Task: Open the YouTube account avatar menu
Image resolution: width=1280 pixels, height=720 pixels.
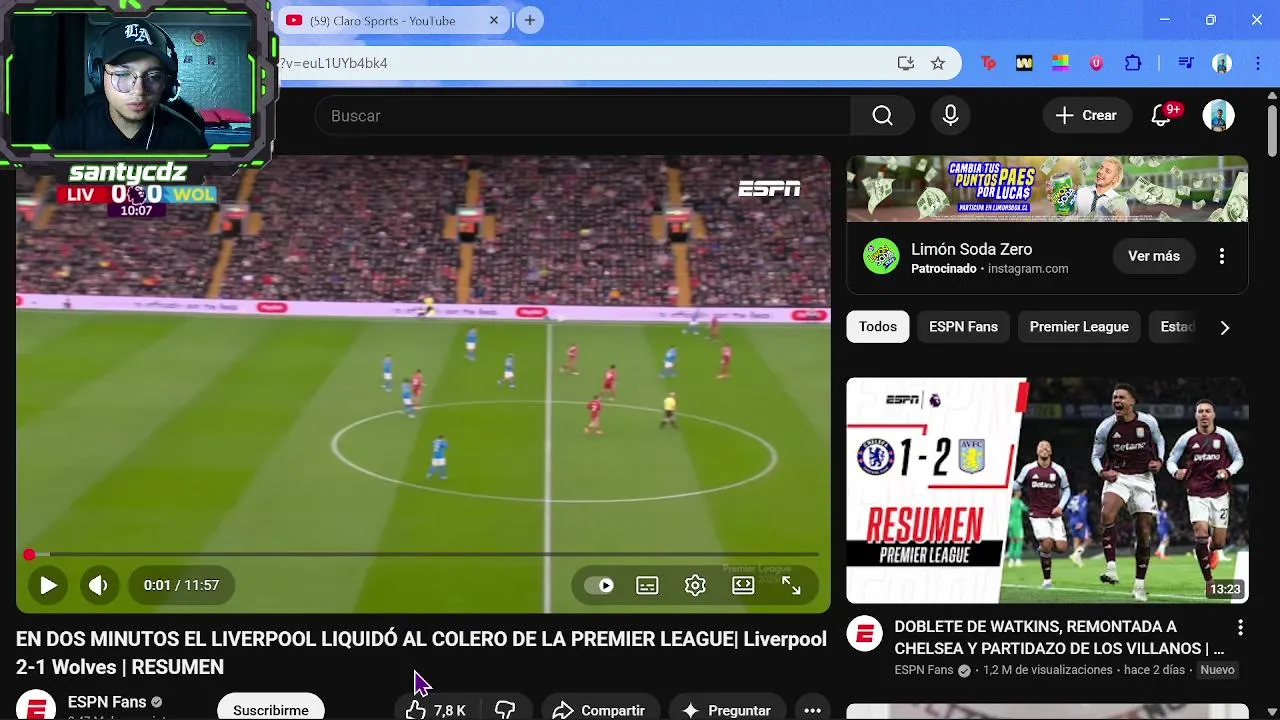Action: [x=1218, y=115]
